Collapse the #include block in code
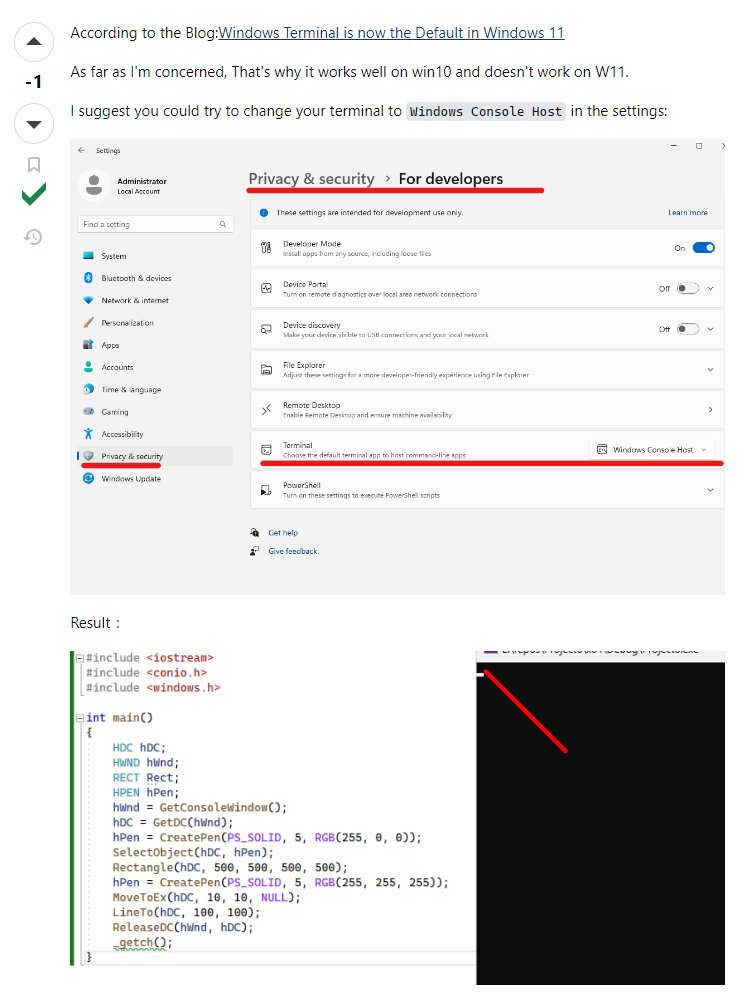744x1001 pixels. pyautogui.click(x=80, y=658)
